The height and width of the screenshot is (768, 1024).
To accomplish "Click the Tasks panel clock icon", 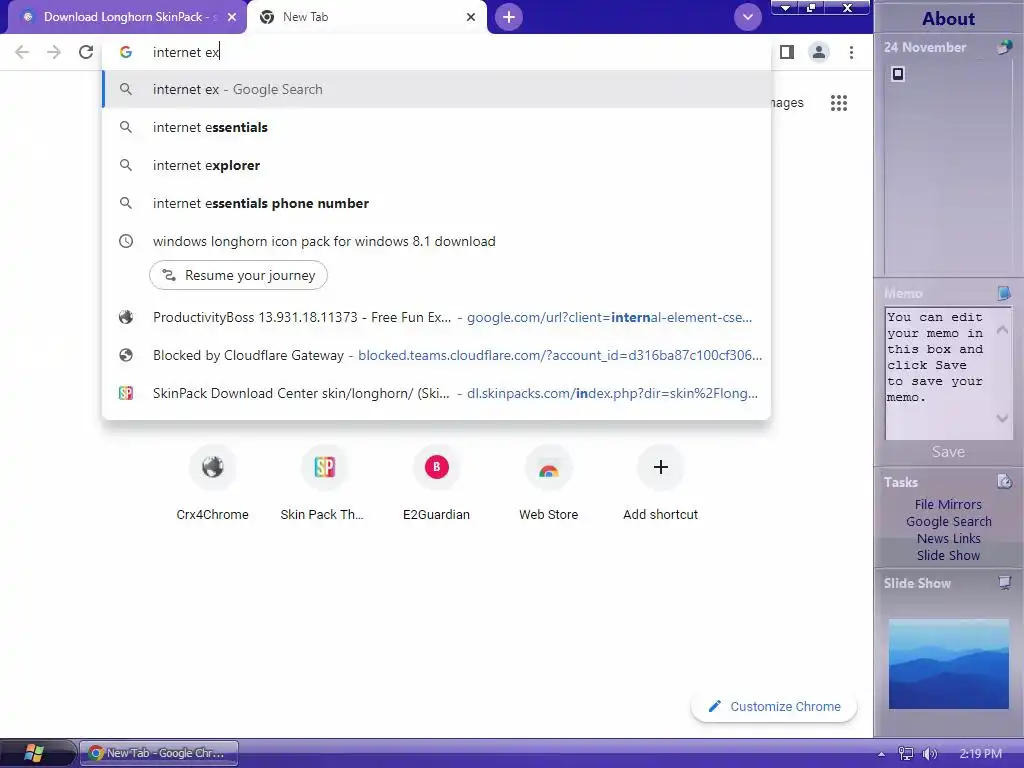I will click(1004, 482).
